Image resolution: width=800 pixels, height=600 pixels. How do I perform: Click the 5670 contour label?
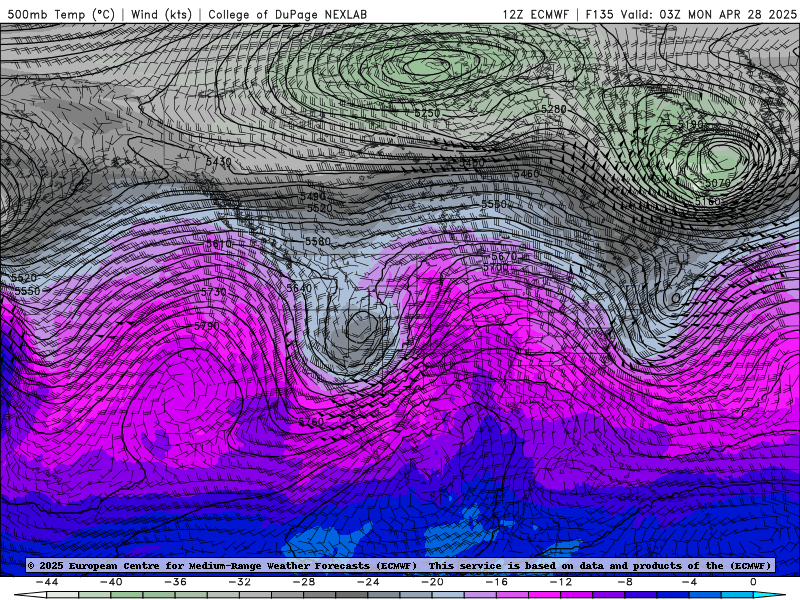pyautogui.click(x=504, y=257)
